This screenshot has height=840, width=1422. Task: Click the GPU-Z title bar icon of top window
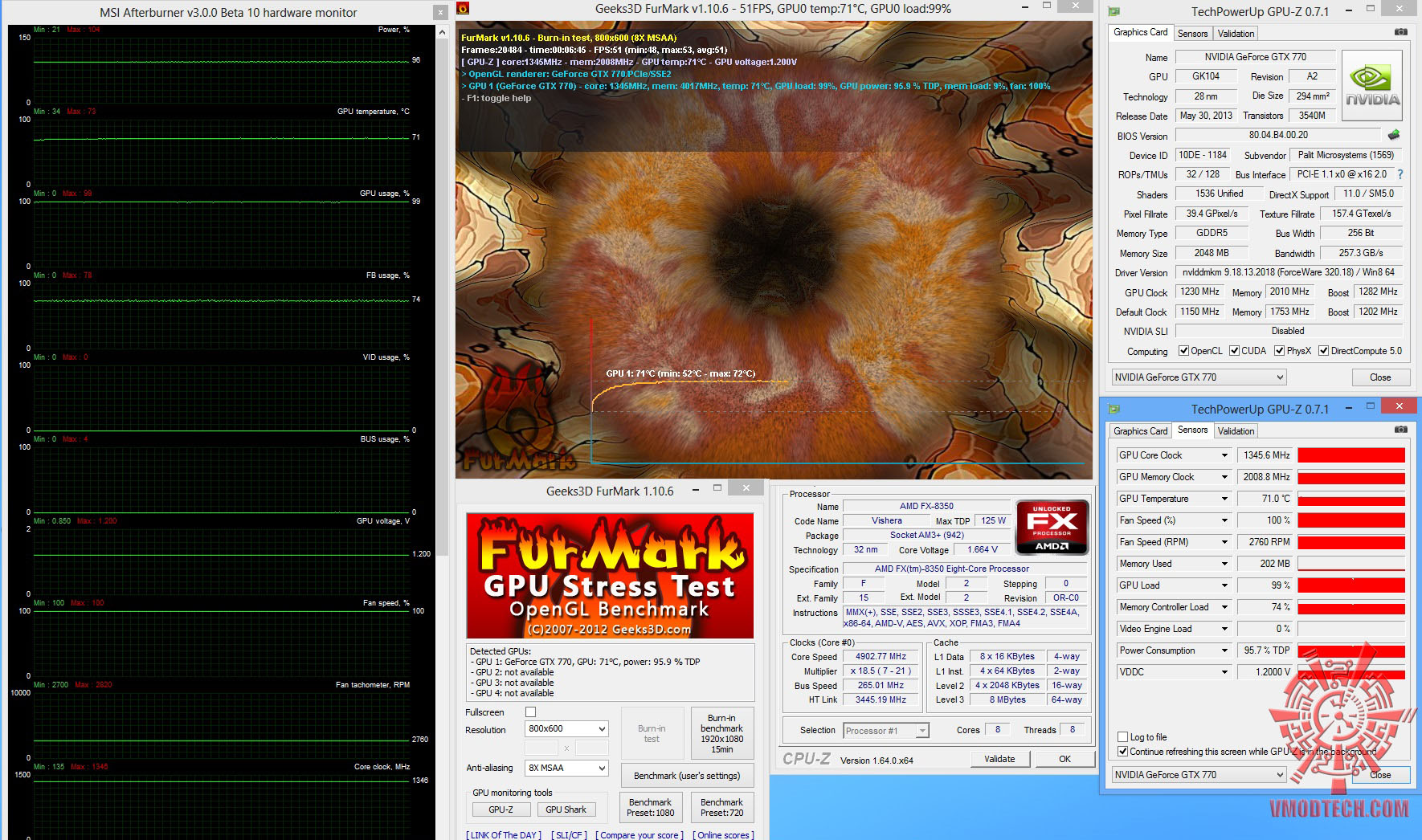[1113, 11]
